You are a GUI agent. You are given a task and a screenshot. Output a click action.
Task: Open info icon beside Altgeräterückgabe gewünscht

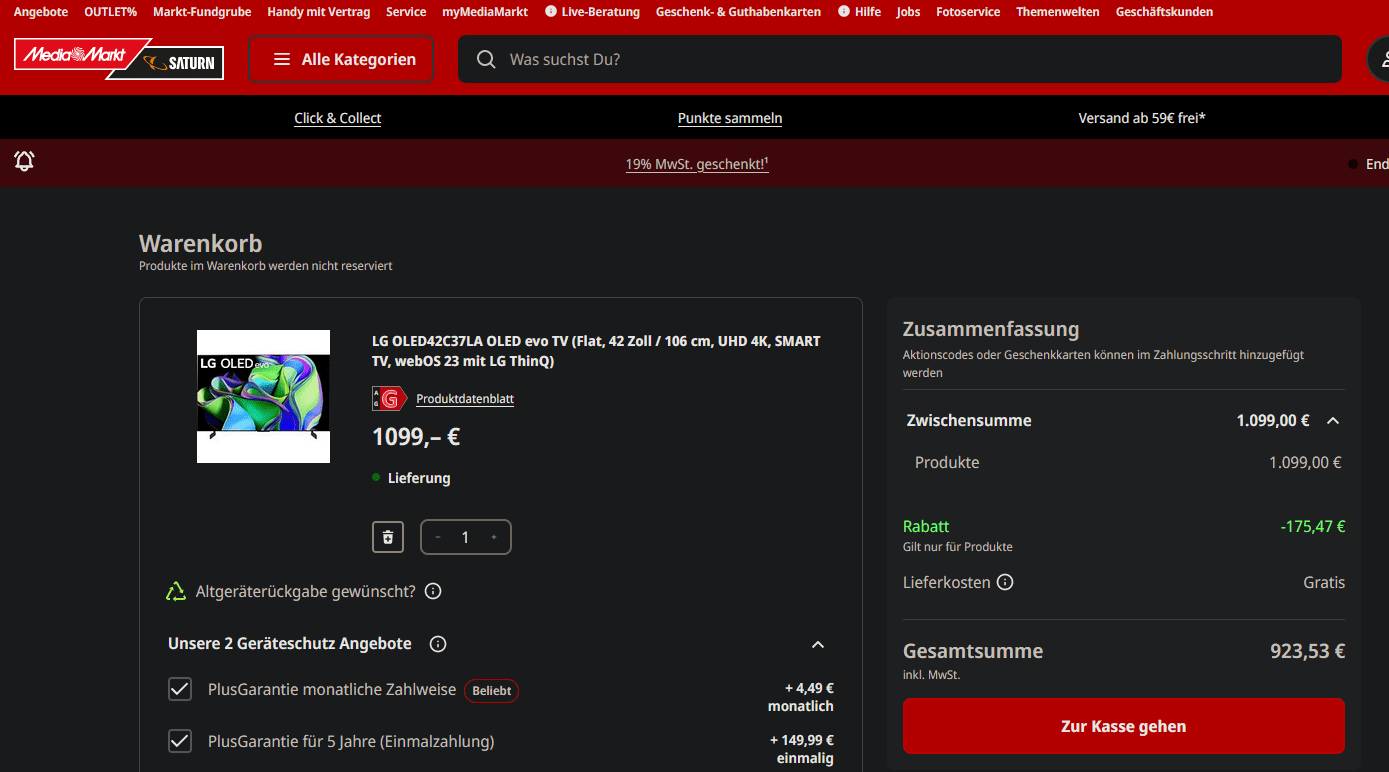click(433, 591)
